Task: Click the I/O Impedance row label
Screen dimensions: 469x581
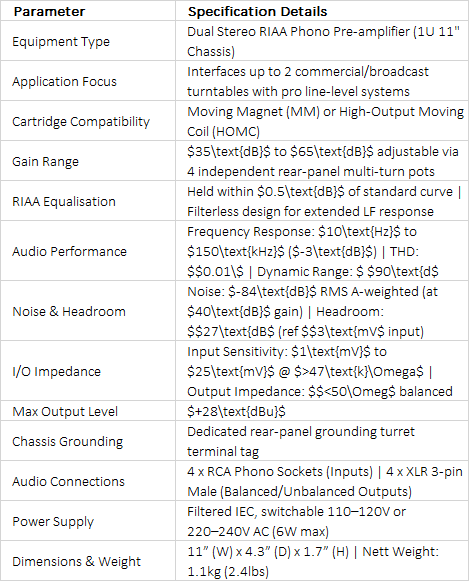Action: point(56,372)
